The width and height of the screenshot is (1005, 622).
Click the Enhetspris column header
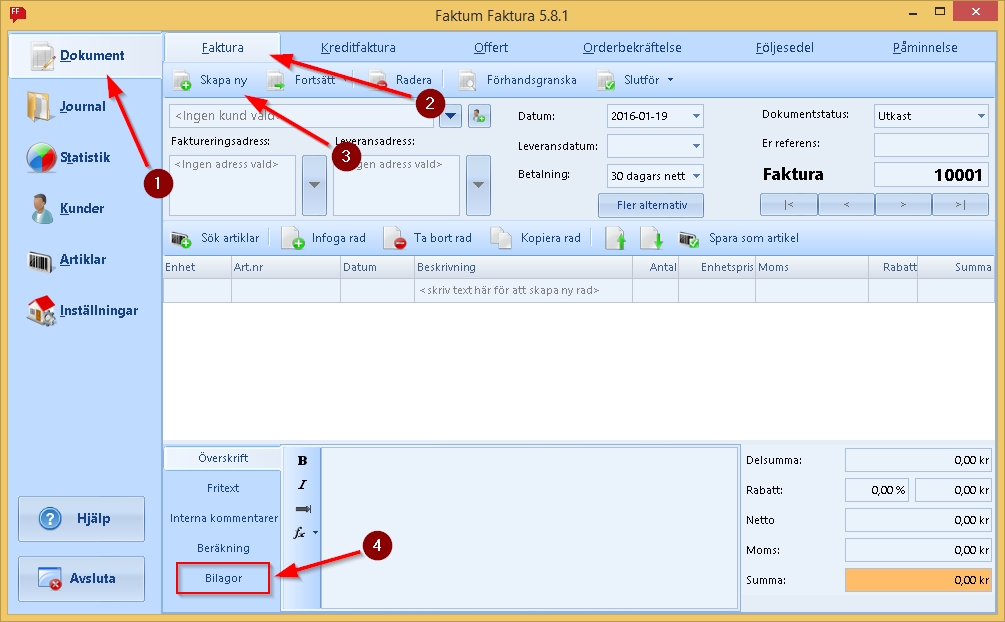(x=717, y=267)
